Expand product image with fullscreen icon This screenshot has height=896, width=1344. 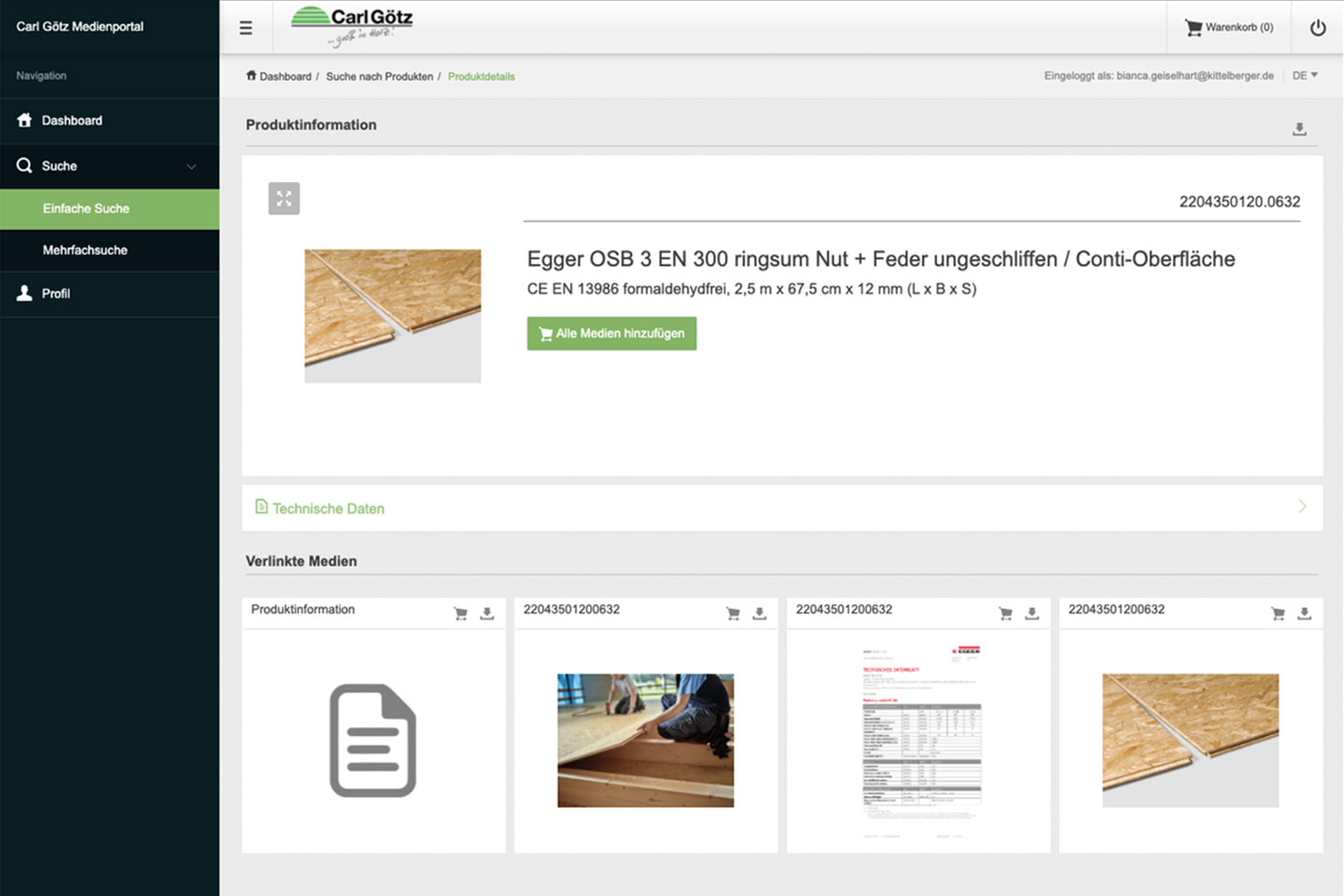pos(284,198)
